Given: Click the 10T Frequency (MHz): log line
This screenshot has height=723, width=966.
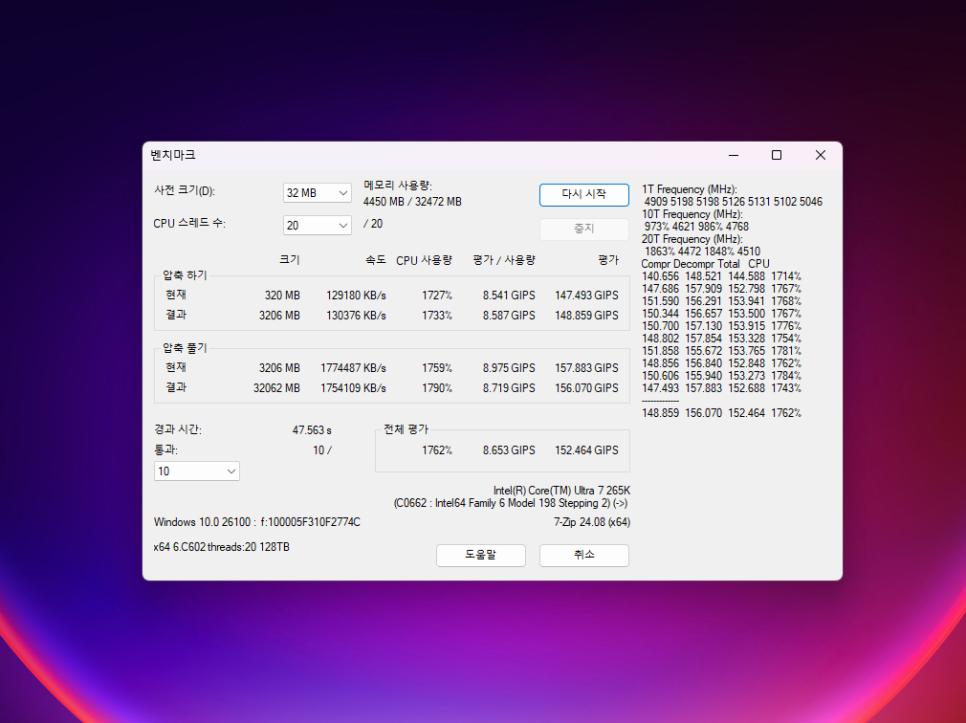Looking at the screenshot, I should tap(692, 214).
